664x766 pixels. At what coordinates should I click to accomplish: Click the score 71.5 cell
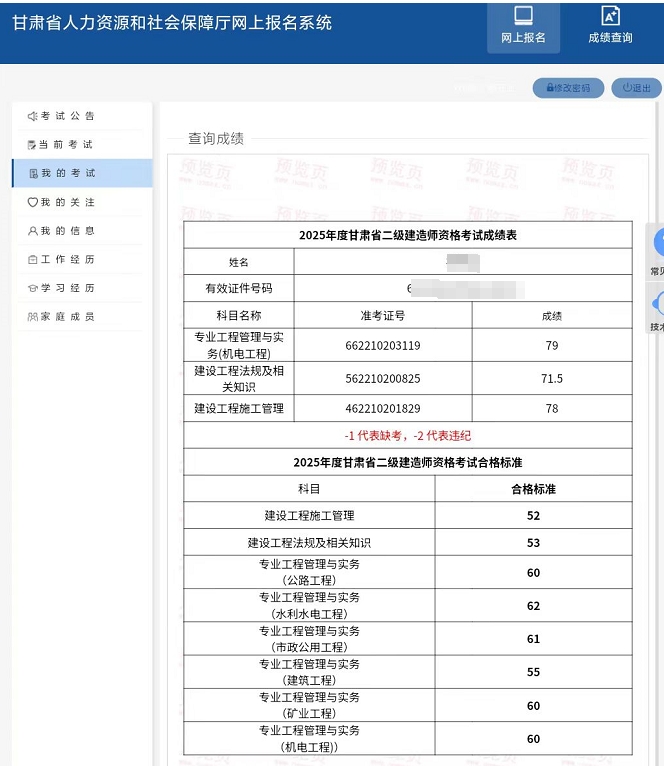click(552, 379)
